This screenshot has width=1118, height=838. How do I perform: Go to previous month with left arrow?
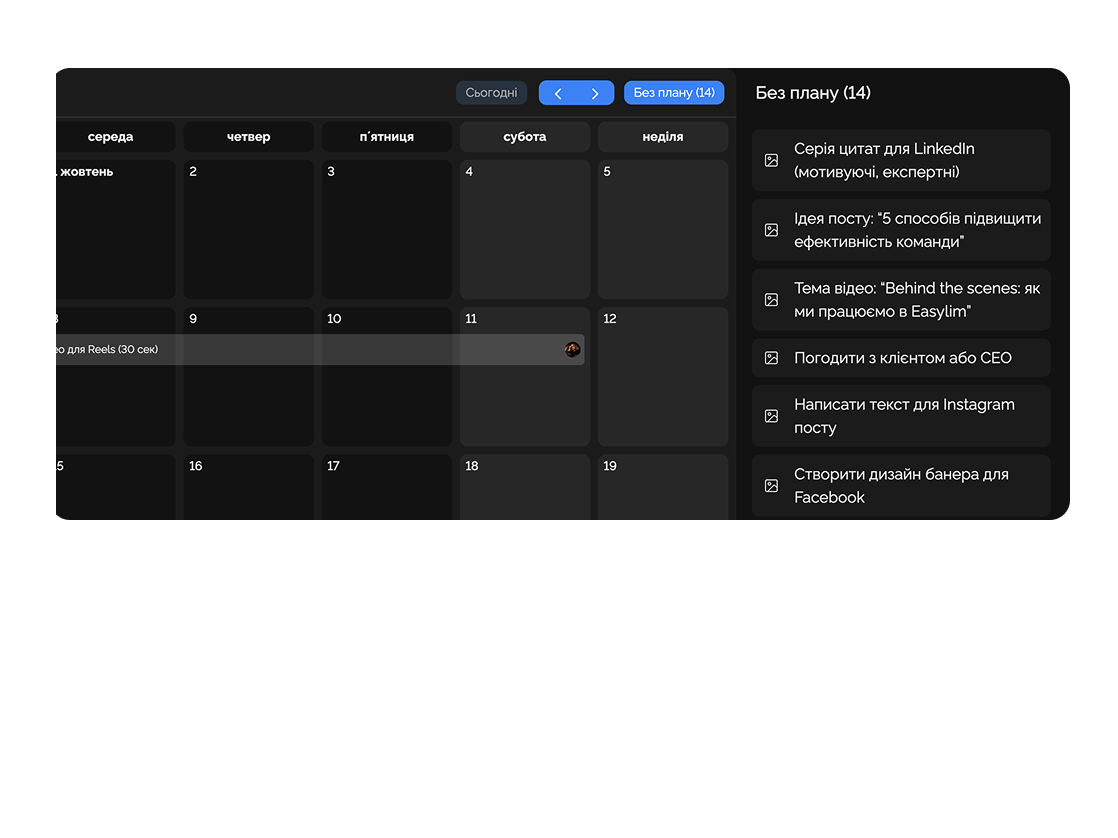click(558, 93)
